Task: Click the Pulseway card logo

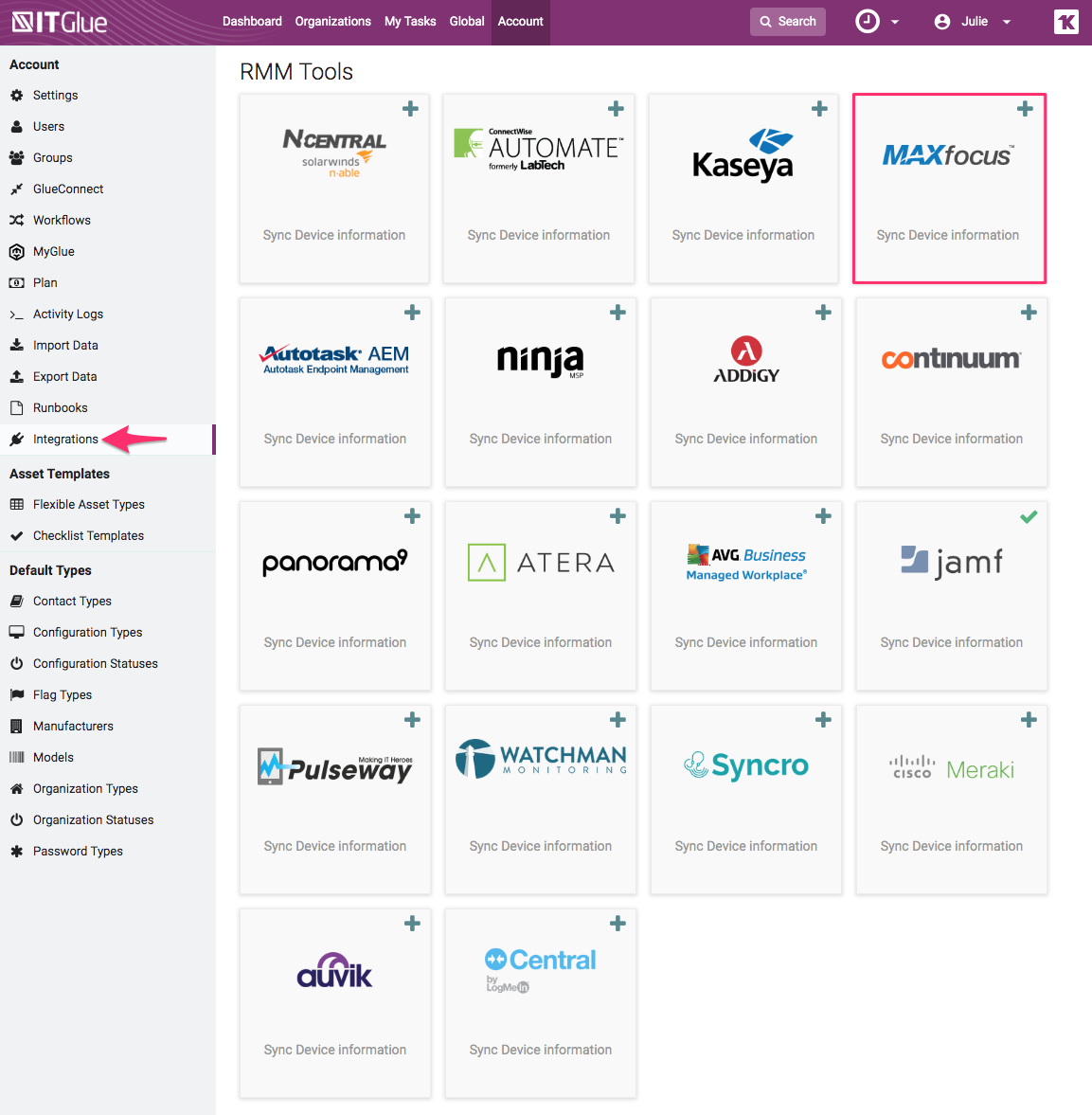Action: click(x=334, y=764)
